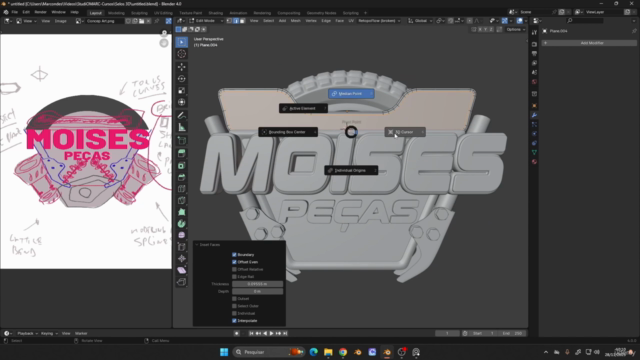This screenshot has height=360, width=640.
Task: Select the Spin tool
Action: pos(182,224)
